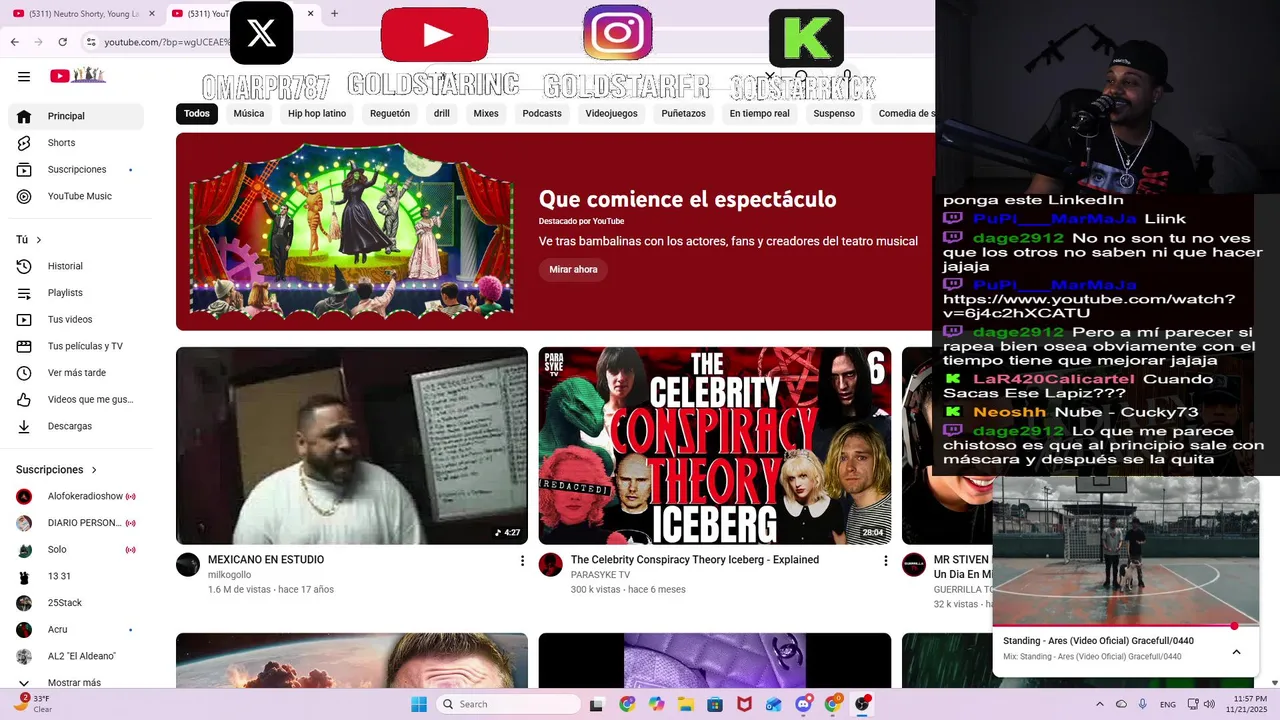The height and width of the screenshot is (720, 1280).
Task: Click the milkogollo channel avatar
Action: [188, 564]
